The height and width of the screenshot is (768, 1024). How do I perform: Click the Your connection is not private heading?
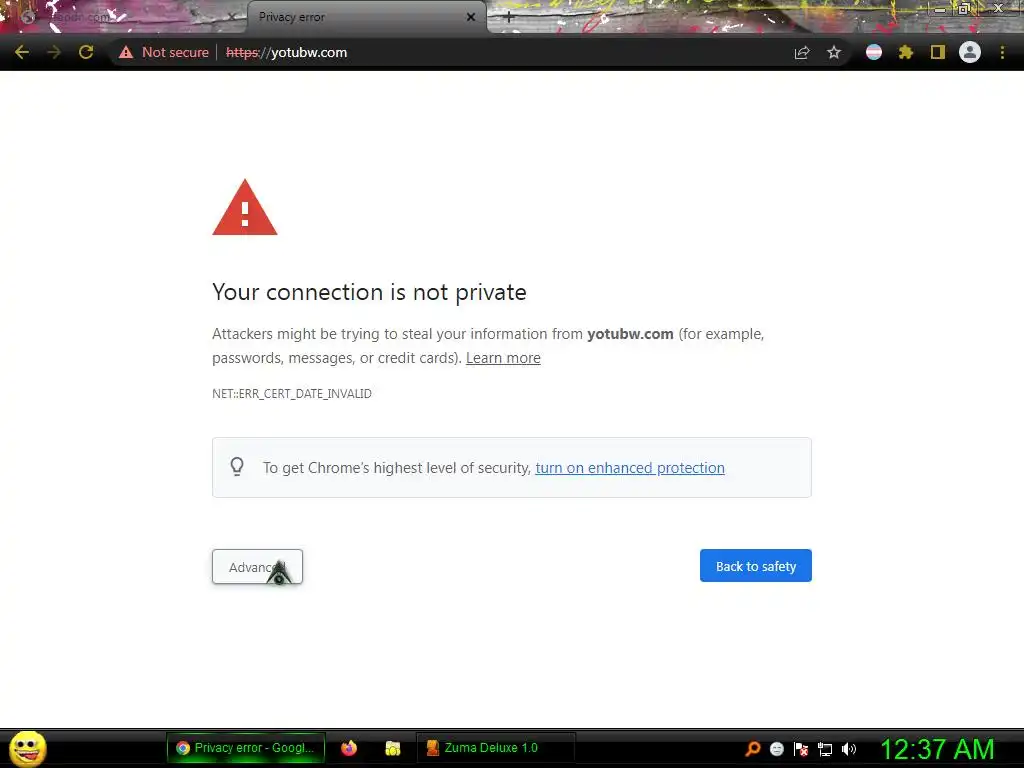coord(369,292)
